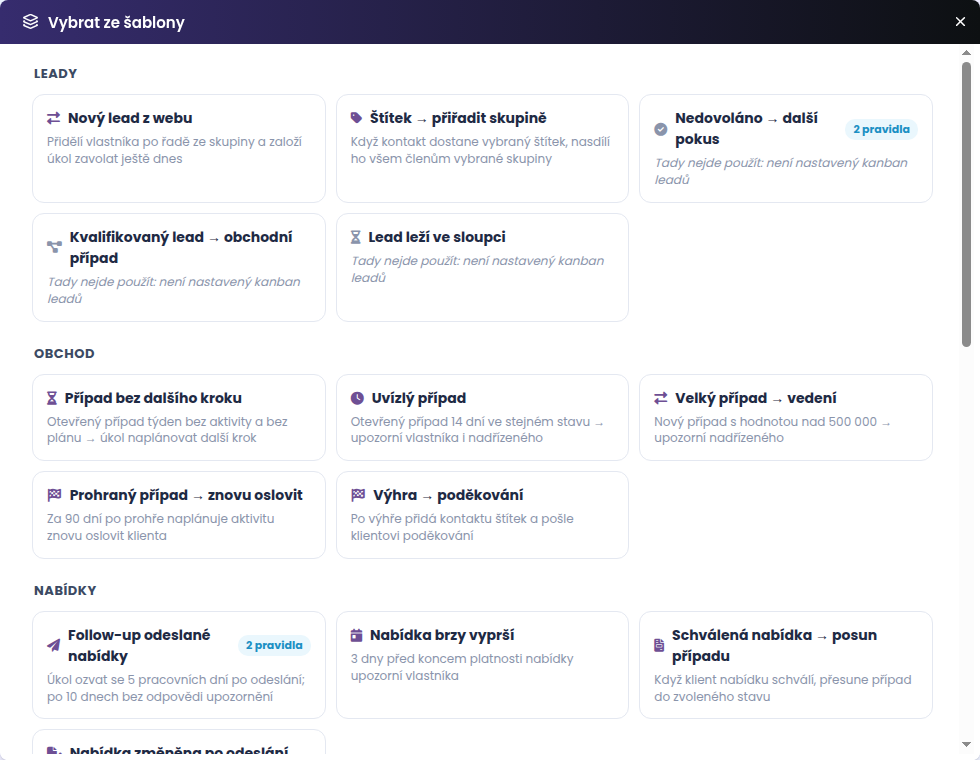Click the swap-arrows icon beside Nový lead z webu
The height and width of the screenshot is (760, 980).
pyautogui.click(x=54, y=118)
